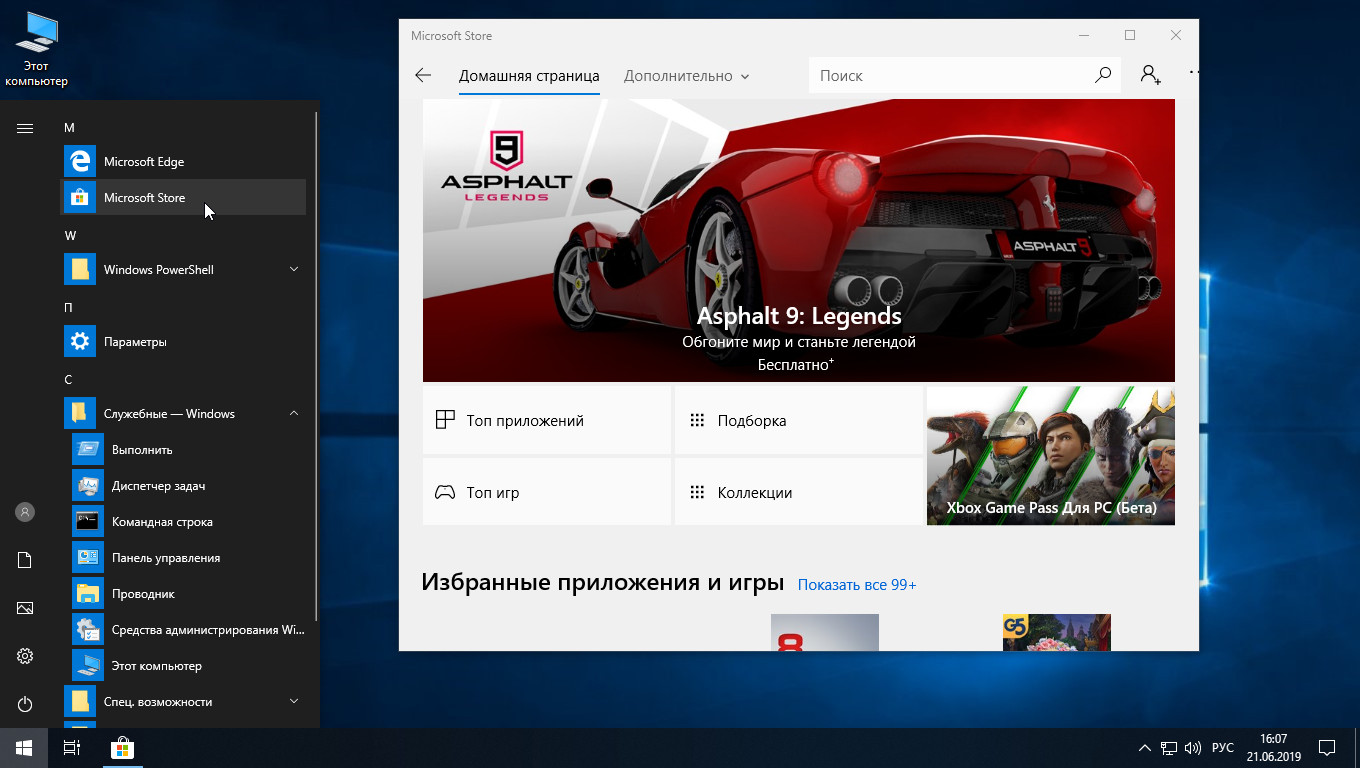1360x768 pixels.
Task: Open the Action Center notification icon
Action: pos(1327,748)
